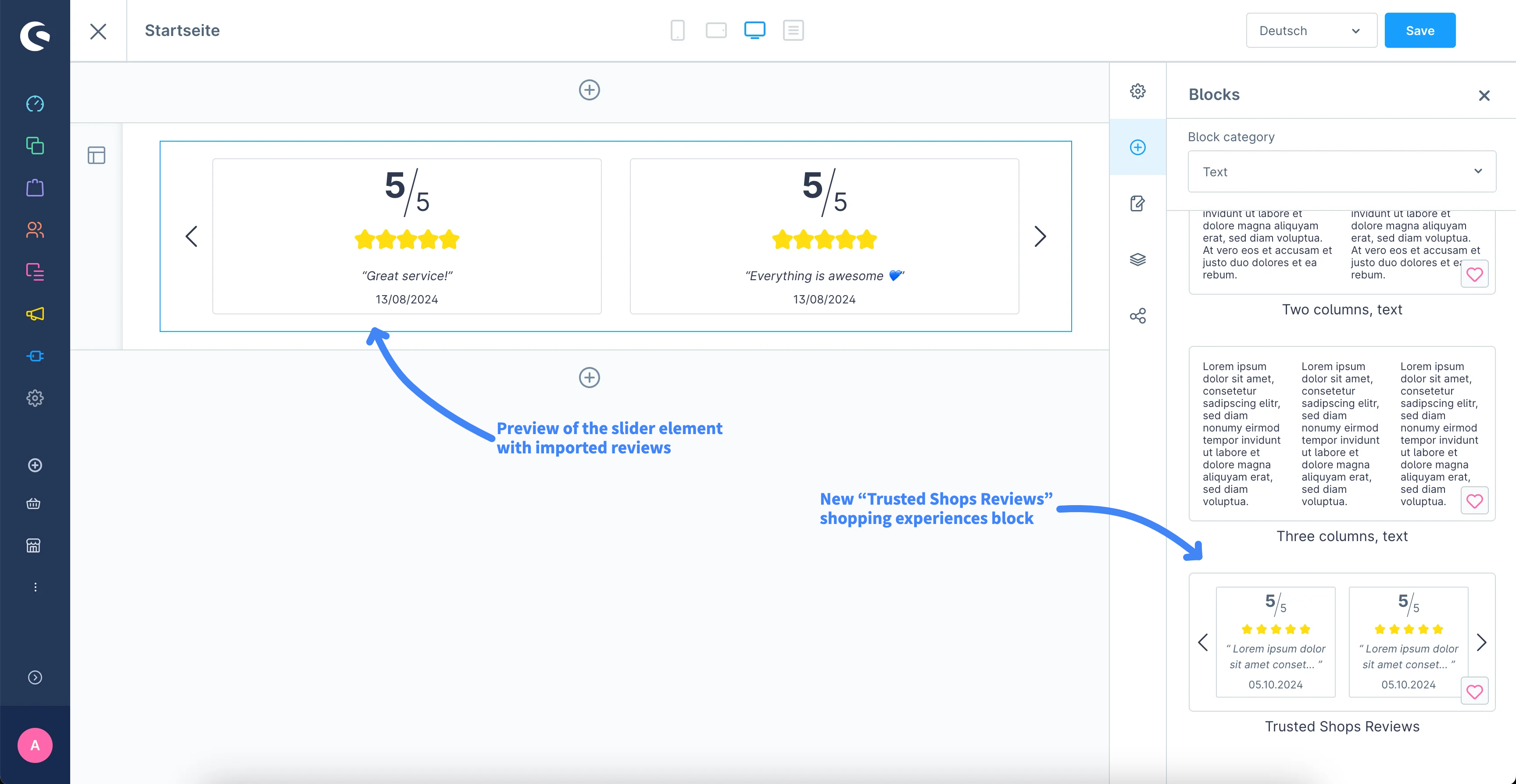Click the Trusted Shops Reviews label
The image size is (1516, 784).
[x=1342, y=727]
